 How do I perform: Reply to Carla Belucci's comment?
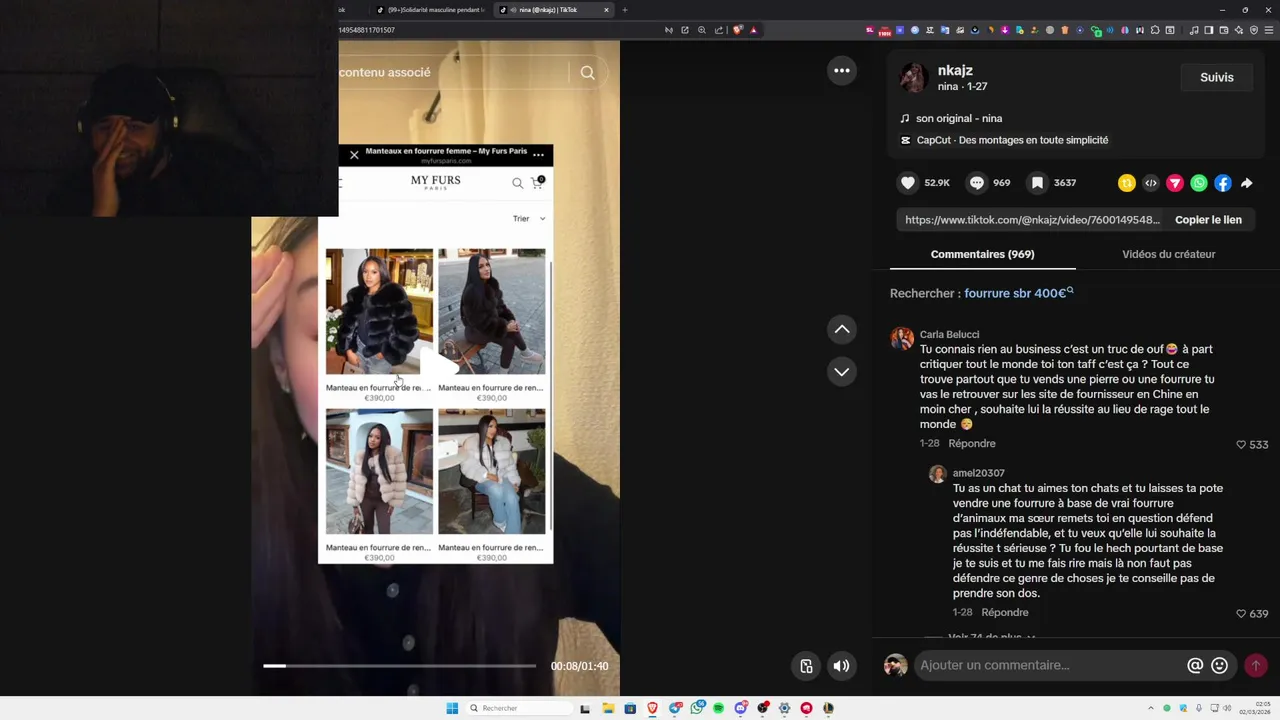972,443
